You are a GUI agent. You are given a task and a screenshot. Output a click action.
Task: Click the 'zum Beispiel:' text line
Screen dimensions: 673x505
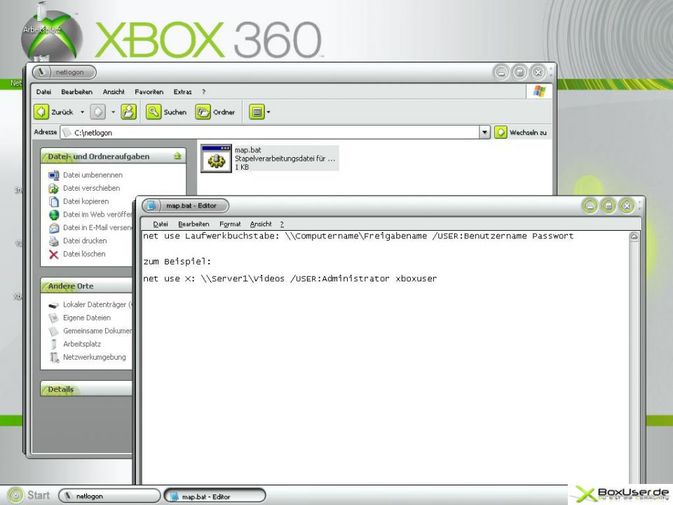pyautogui.click(x=177, y=262)
